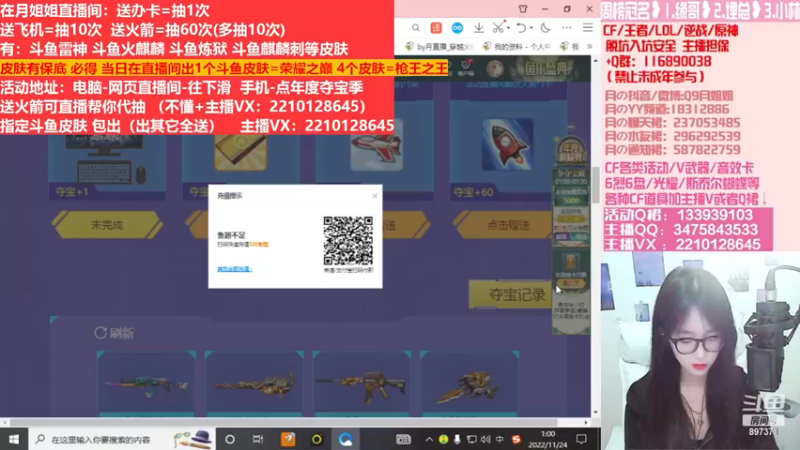Select the gold M4 rifle skin thumbnail

point(362,383)
